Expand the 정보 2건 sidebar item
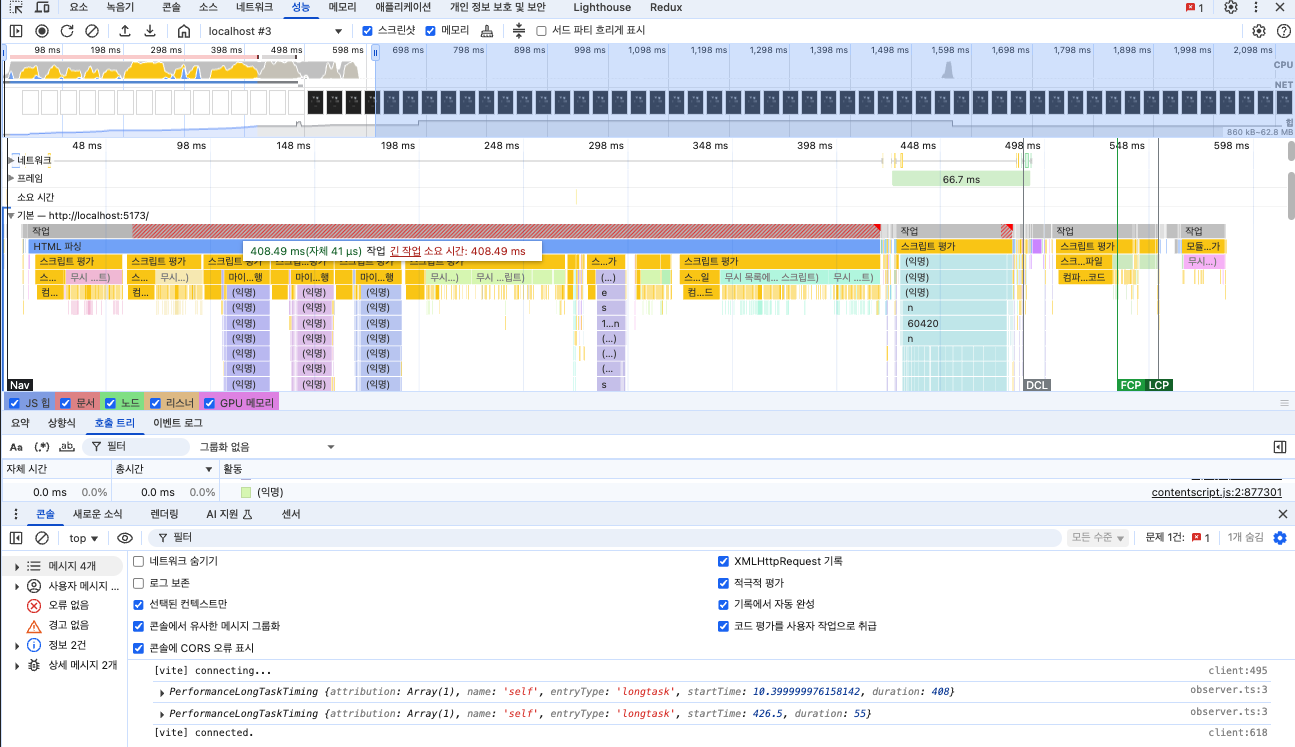The image size is (1295, 747). click(17, 645)
